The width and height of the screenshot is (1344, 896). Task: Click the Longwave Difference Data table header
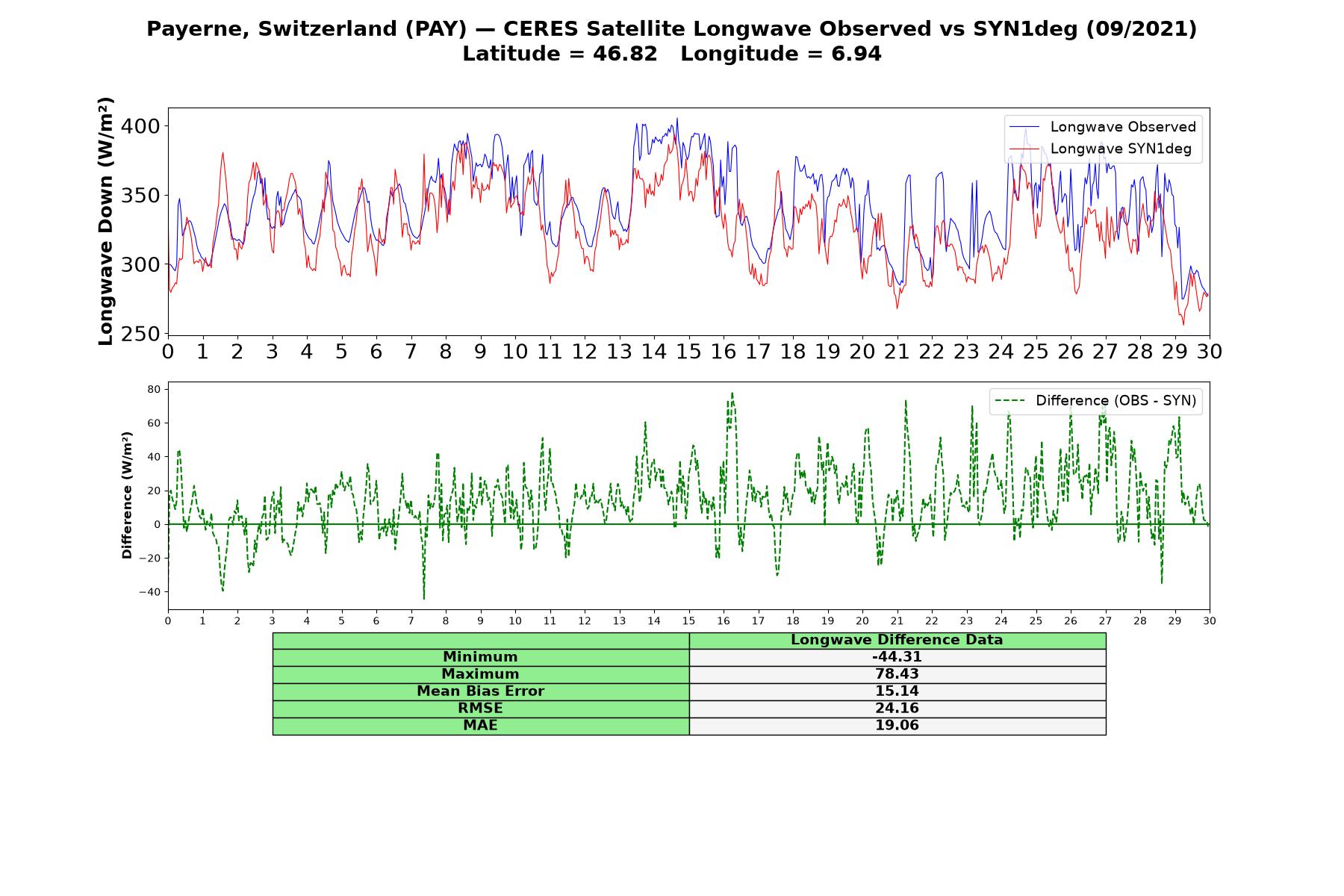(897, 640)
